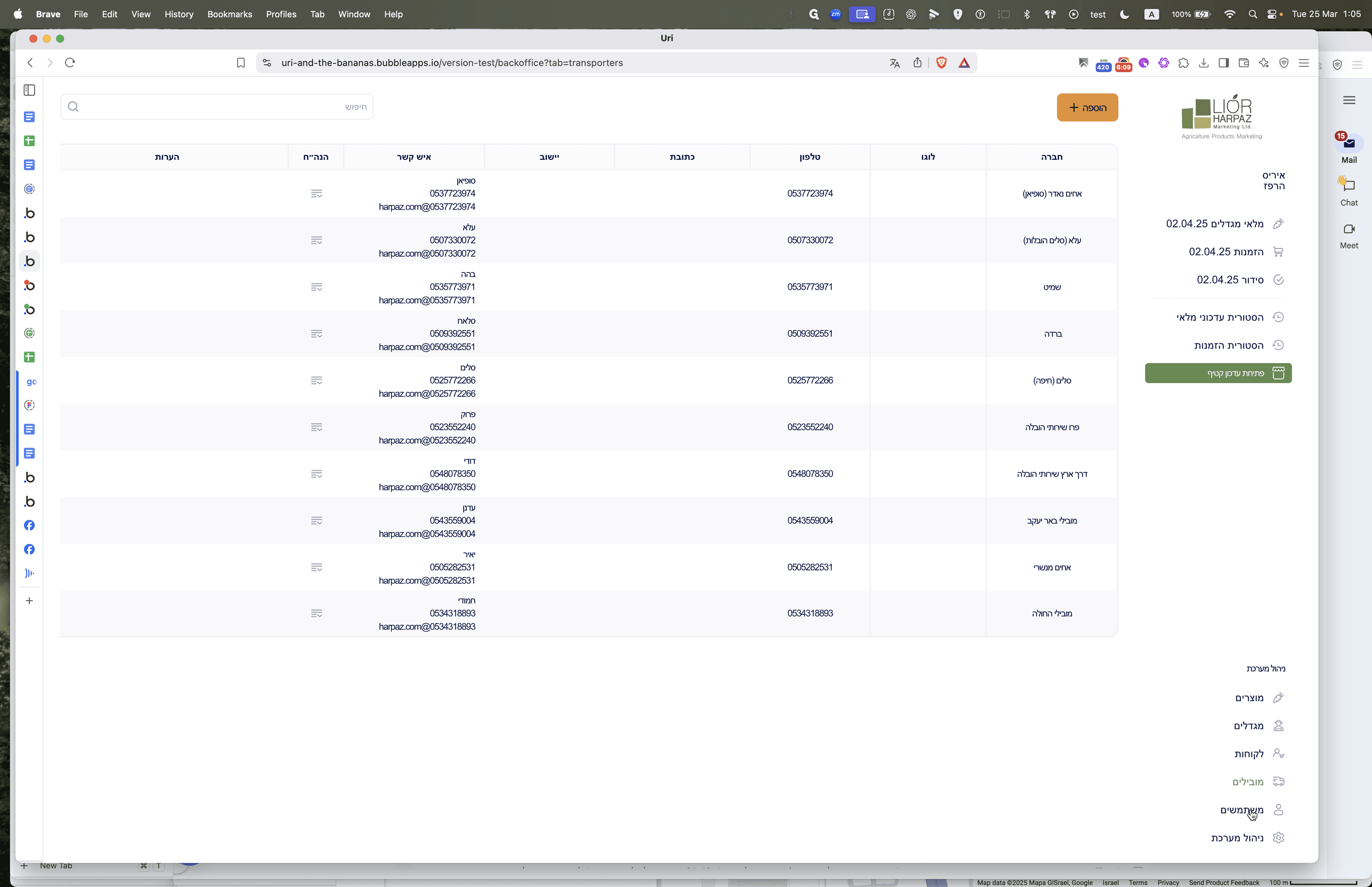
Task: Open the Bookmarks menu in menu bar
Action: [230, 14]
